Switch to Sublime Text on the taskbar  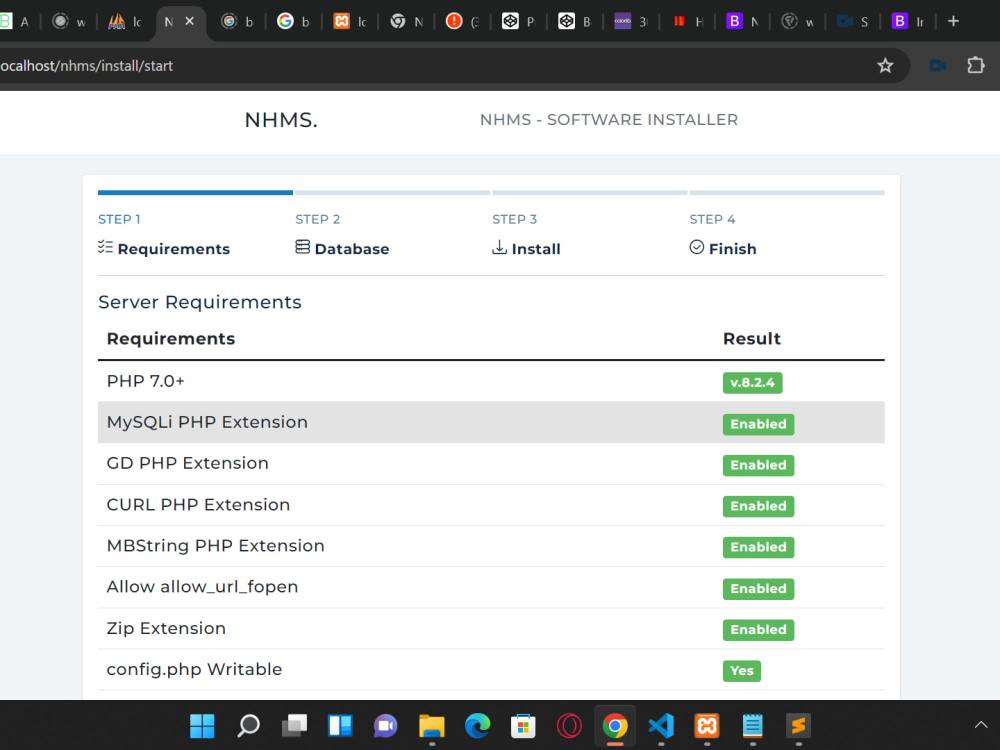tap(798, 726)
